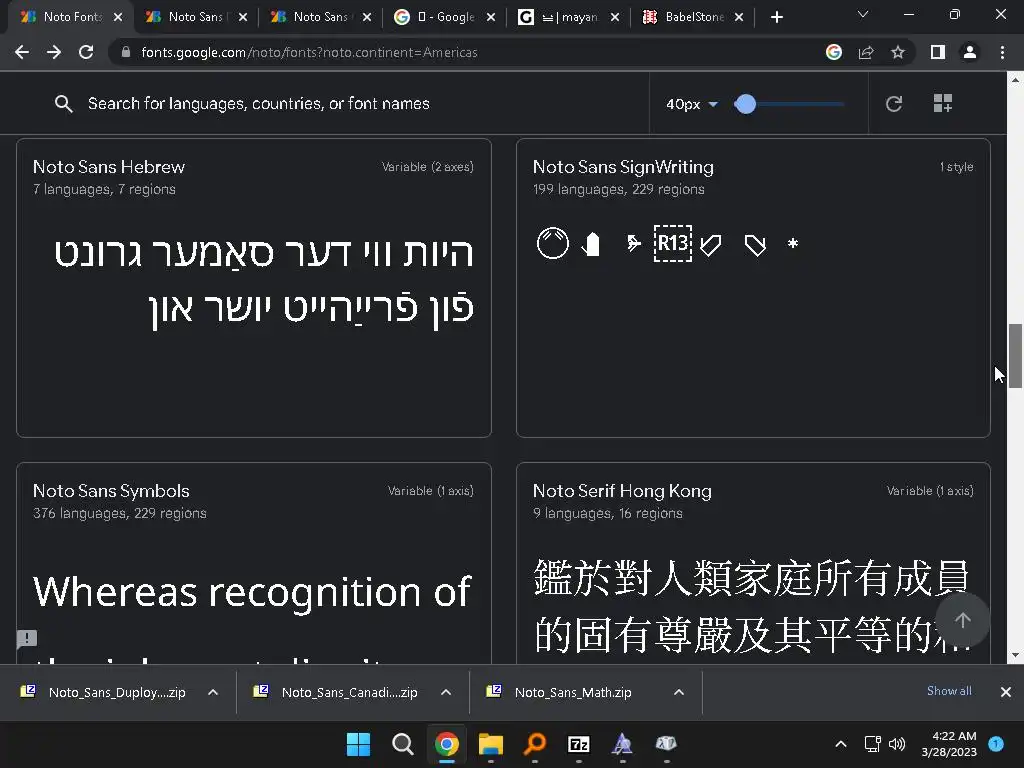Reload the Noto Fonts page

point(86,52)
